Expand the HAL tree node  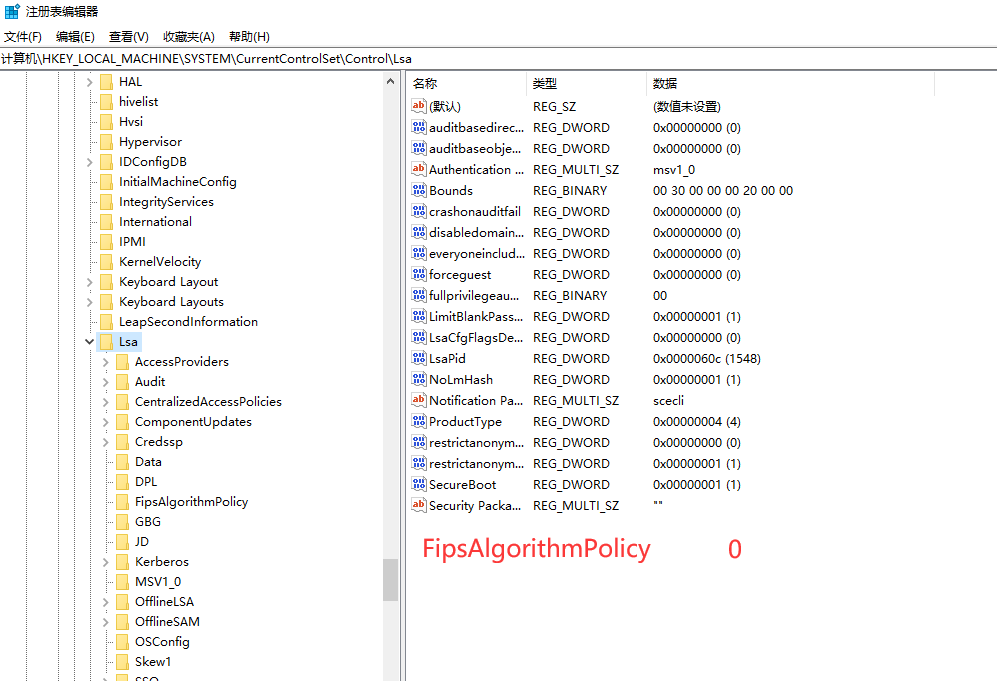click(90, 82)
